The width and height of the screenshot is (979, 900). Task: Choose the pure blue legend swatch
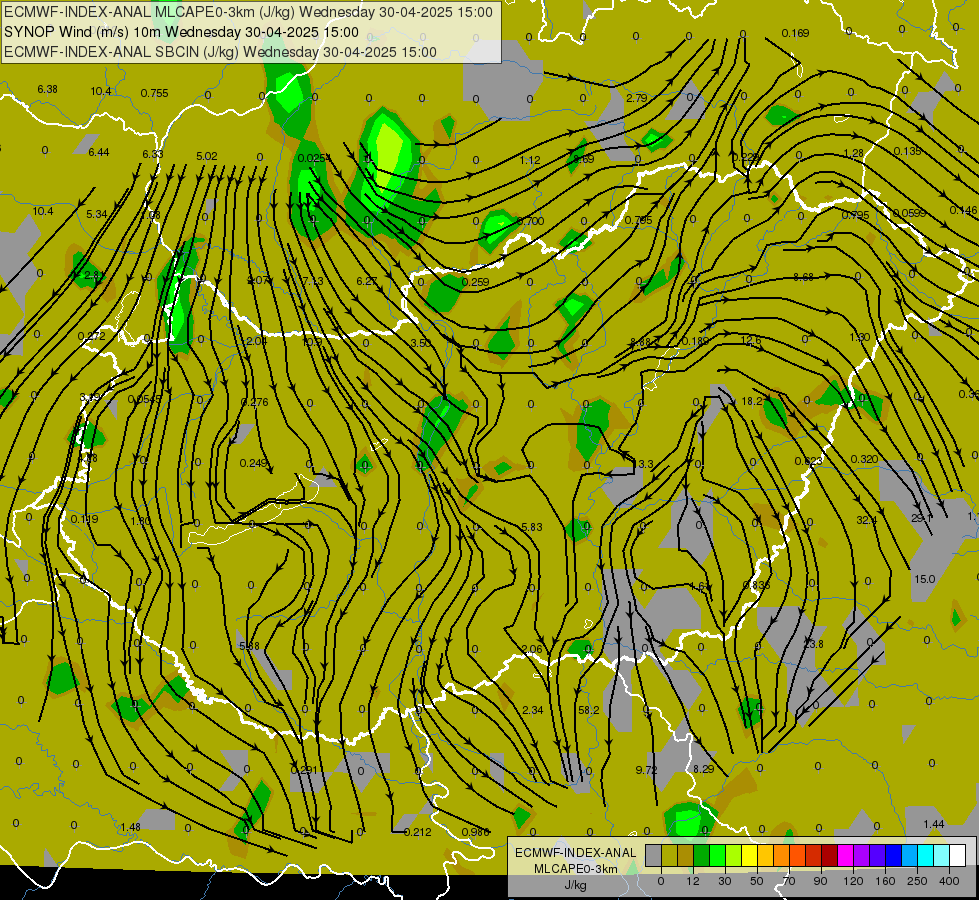coord(893,855)
